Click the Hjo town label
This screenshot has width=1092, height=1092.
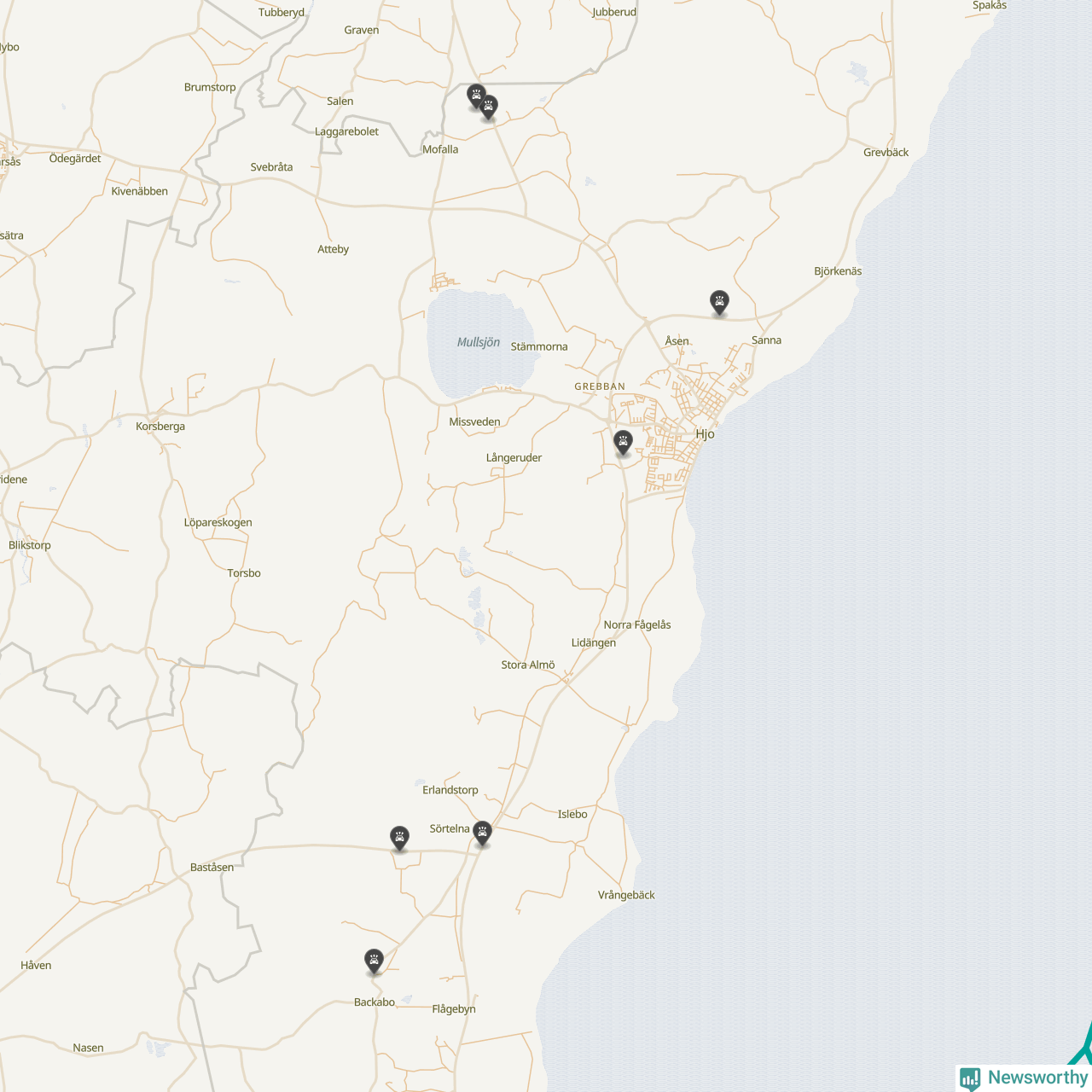[x=705, y=434]
